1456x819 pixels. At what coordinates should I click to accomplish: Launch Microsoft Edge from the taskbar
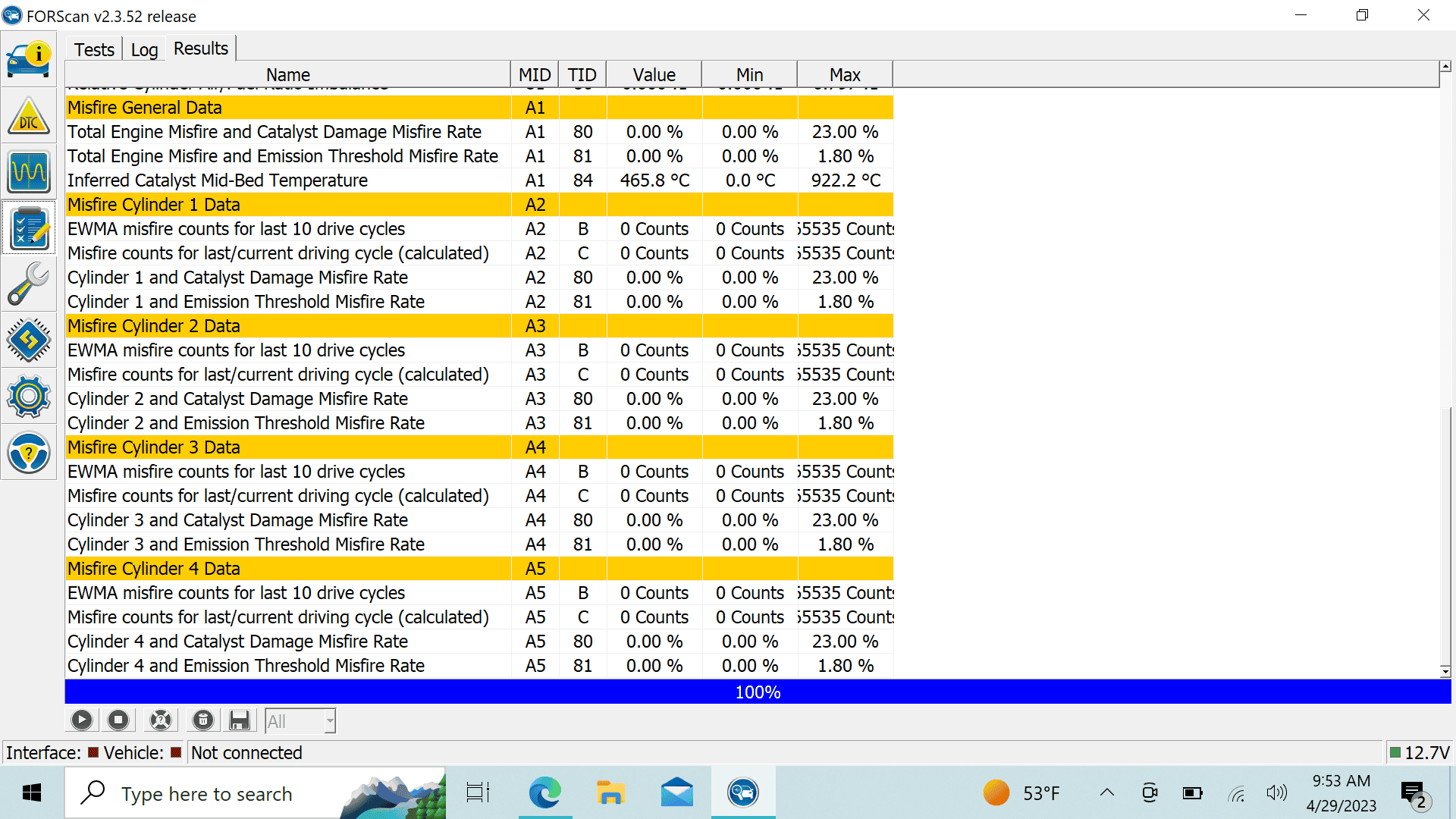545,793
